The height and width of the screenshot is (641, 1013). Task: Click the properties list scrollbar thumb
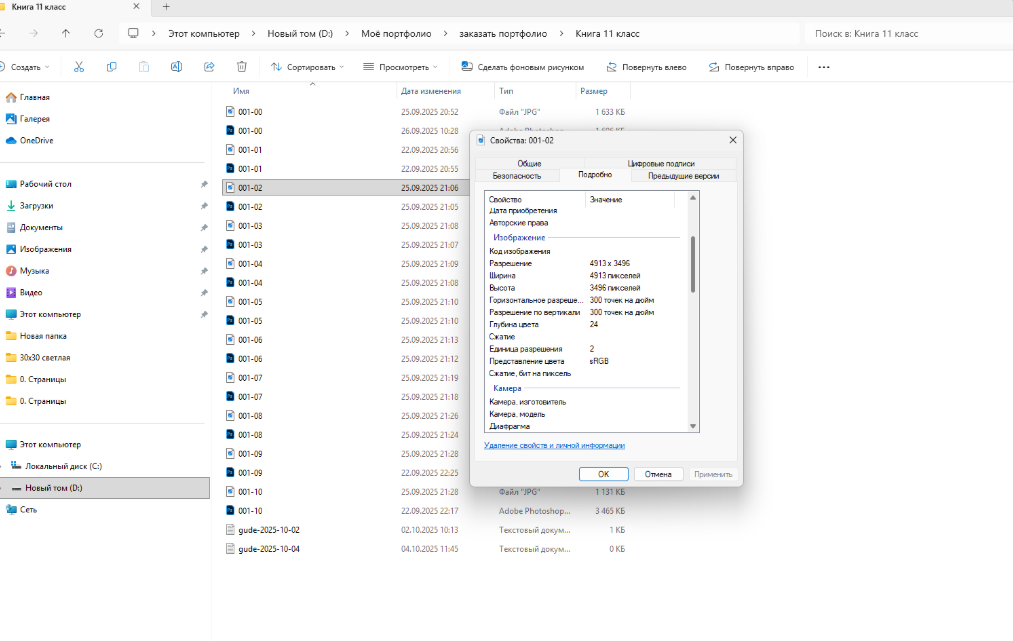[693, 264]
